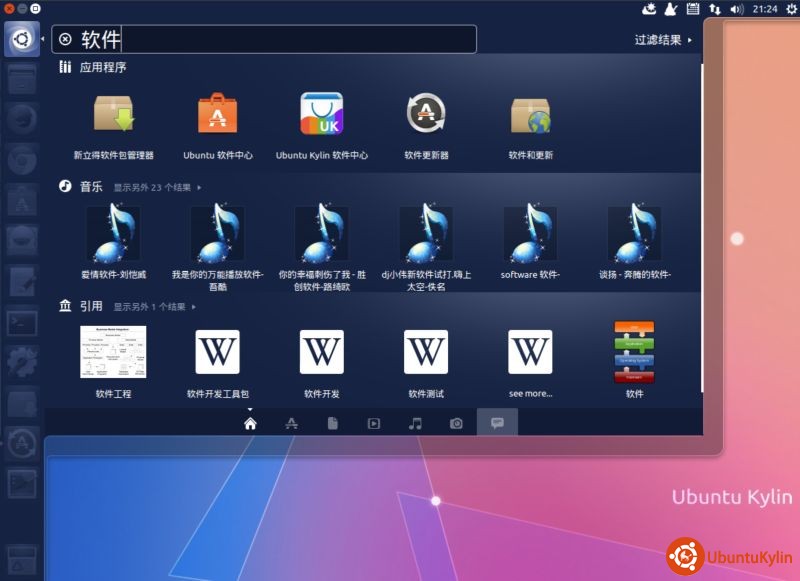Expand 显示另外 23 个结果 for music
The image size is (800, 581).
click(157, 187)
